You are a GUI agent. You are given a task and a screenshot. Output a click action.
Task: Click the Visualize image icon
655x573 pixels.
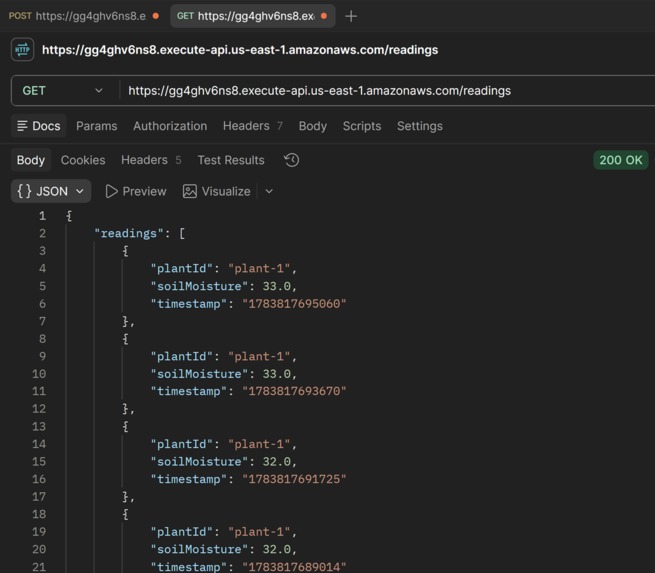190,191
